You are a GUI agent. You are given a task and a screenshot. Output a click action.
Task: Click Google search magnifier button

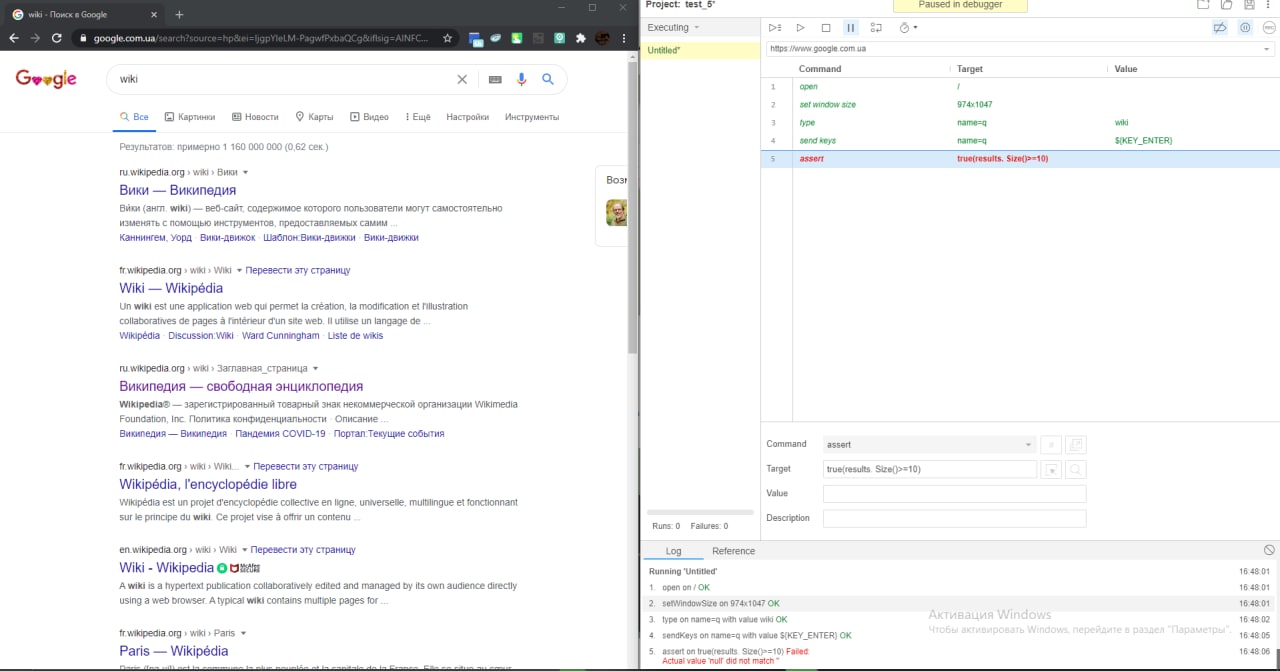[x=548, y=79]
